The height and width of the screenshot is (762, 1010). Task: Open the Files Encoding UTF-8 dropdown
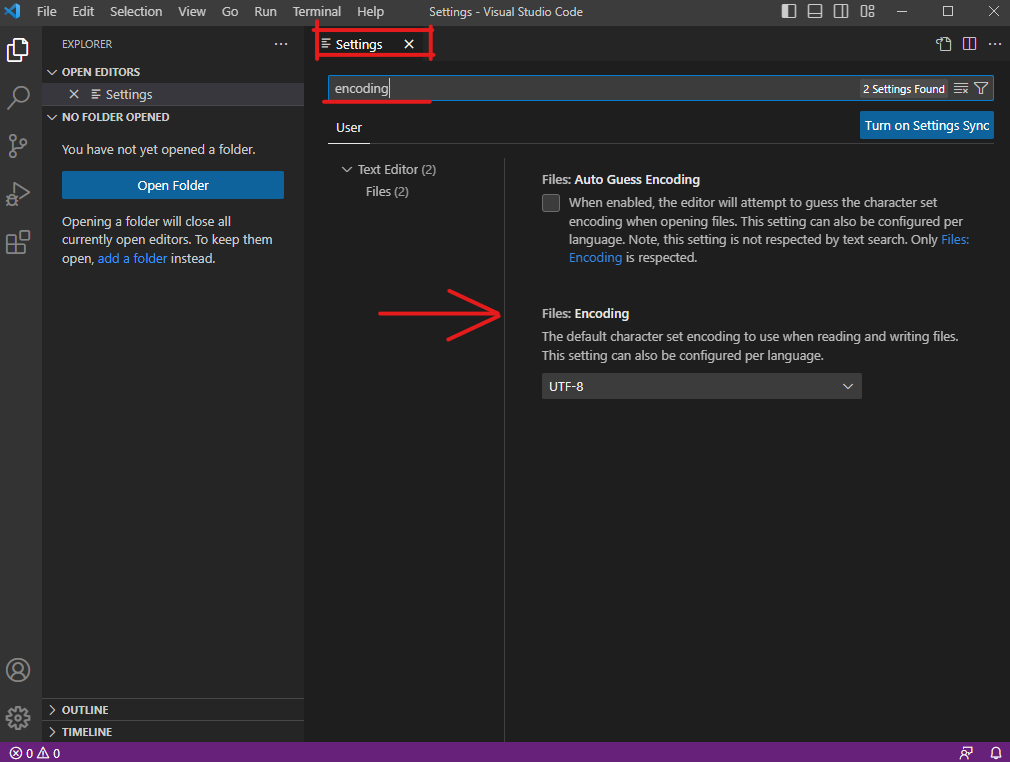701,386
